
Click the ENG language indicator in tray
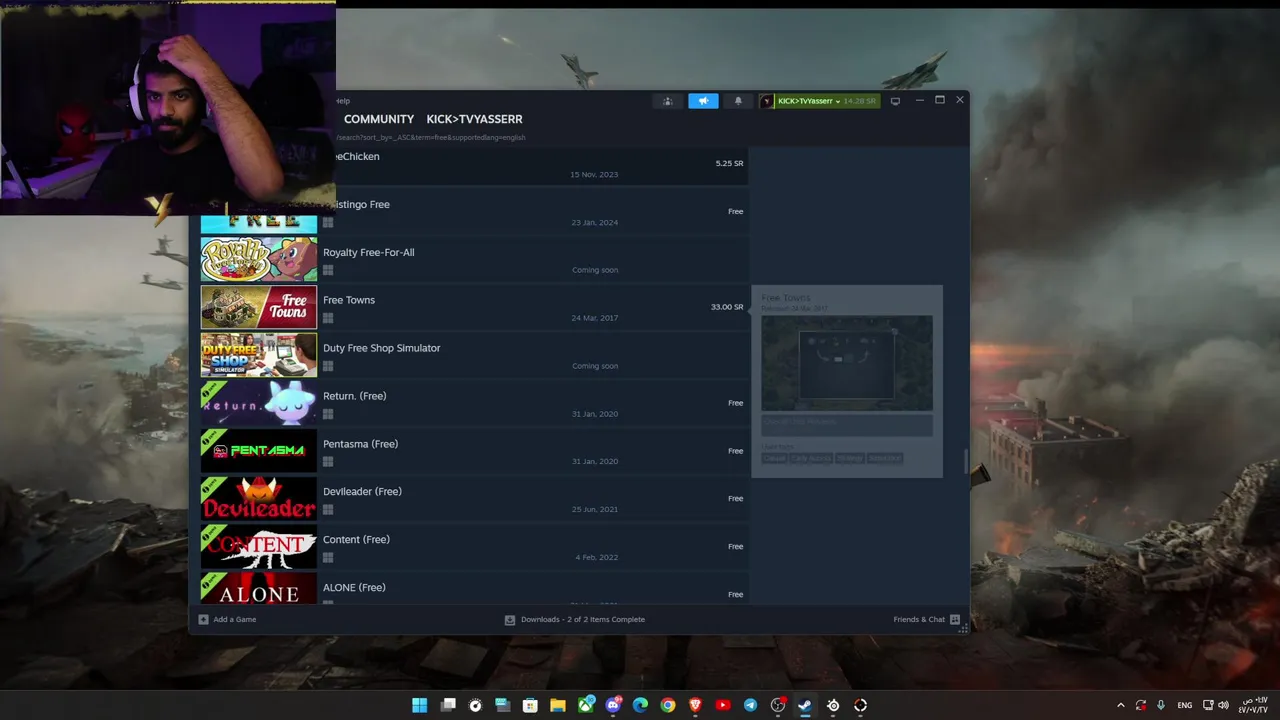pyautogui.click(x=1184, y=705)
